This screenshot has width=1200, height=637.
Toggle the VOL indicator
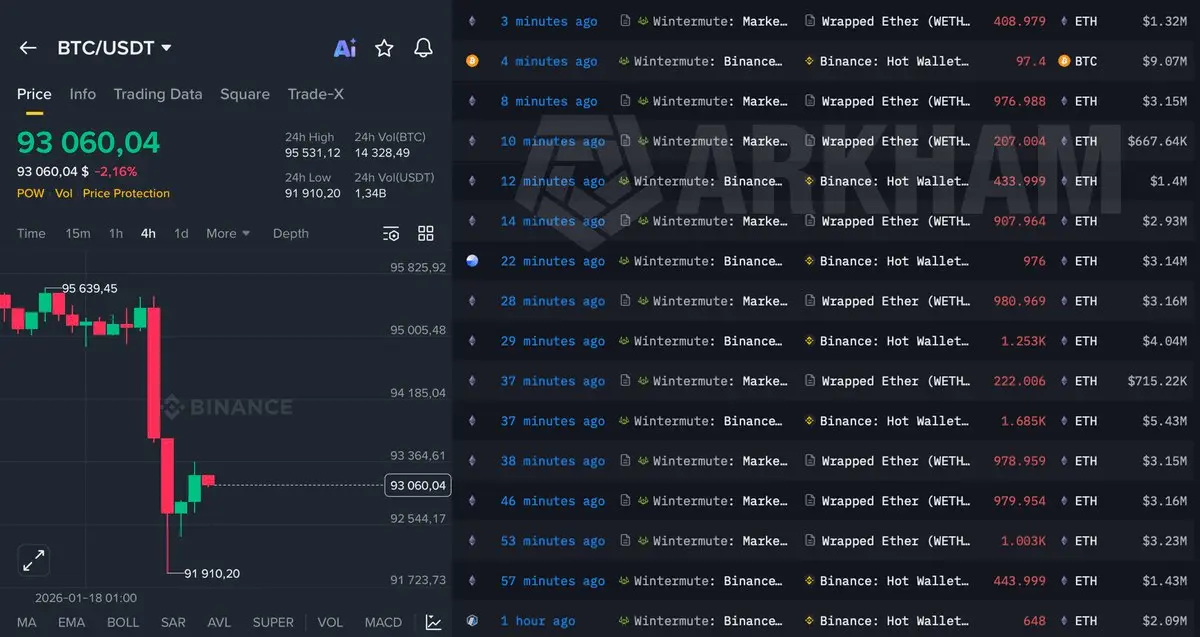pos(330,622)
